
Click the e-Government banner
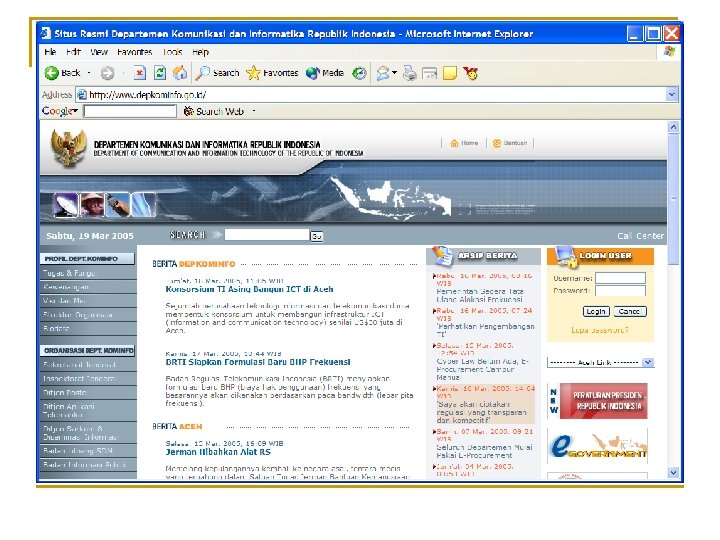pyautogui.click(x=598, y=446)
